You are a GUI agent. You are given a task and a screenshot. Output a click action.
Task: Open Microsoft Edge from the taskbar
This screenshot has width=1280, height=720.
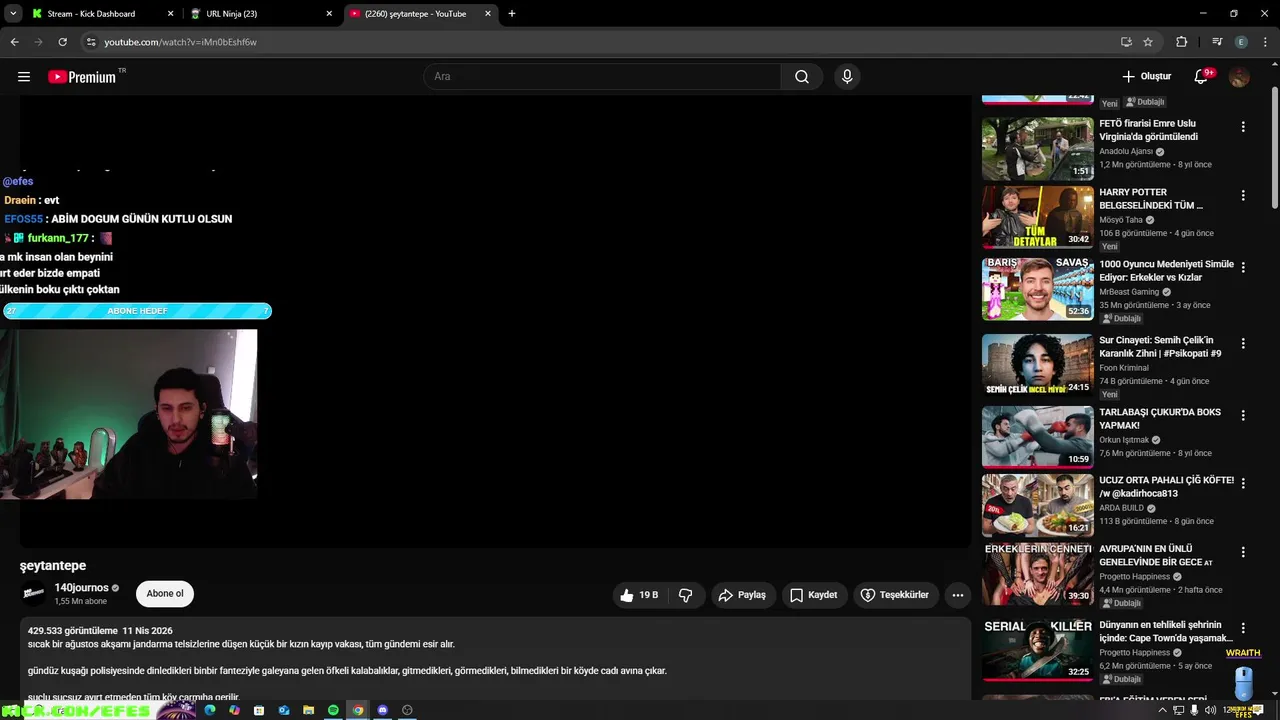[210, 710]
